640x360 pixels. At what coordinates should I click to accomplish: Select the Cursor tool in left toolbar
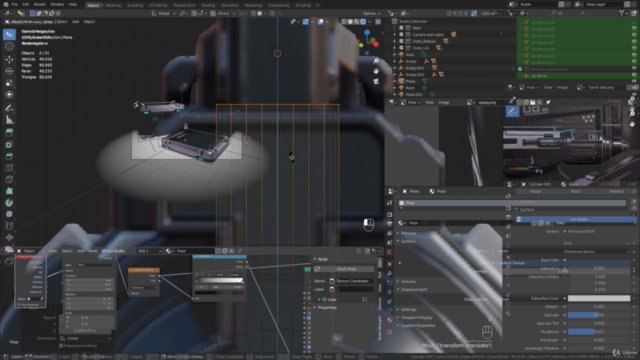9,46
